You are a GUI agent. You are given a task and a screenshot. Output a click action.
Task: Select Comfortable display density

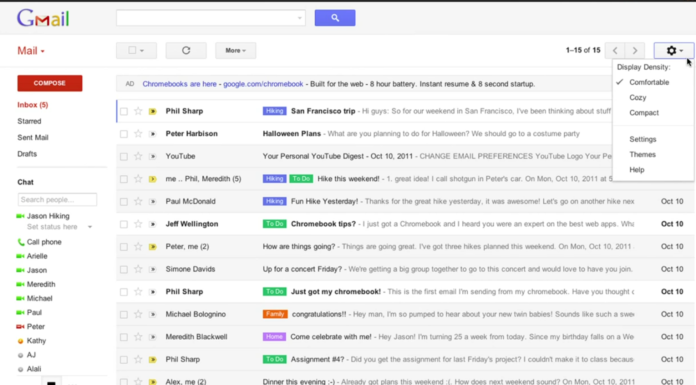click(649, 82)
